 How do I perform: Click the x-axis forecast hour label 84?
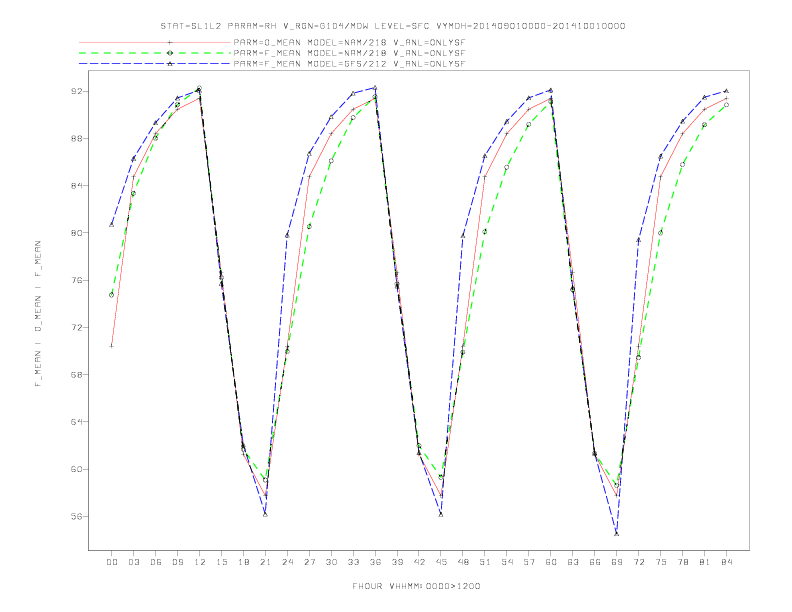click(726, 562)
